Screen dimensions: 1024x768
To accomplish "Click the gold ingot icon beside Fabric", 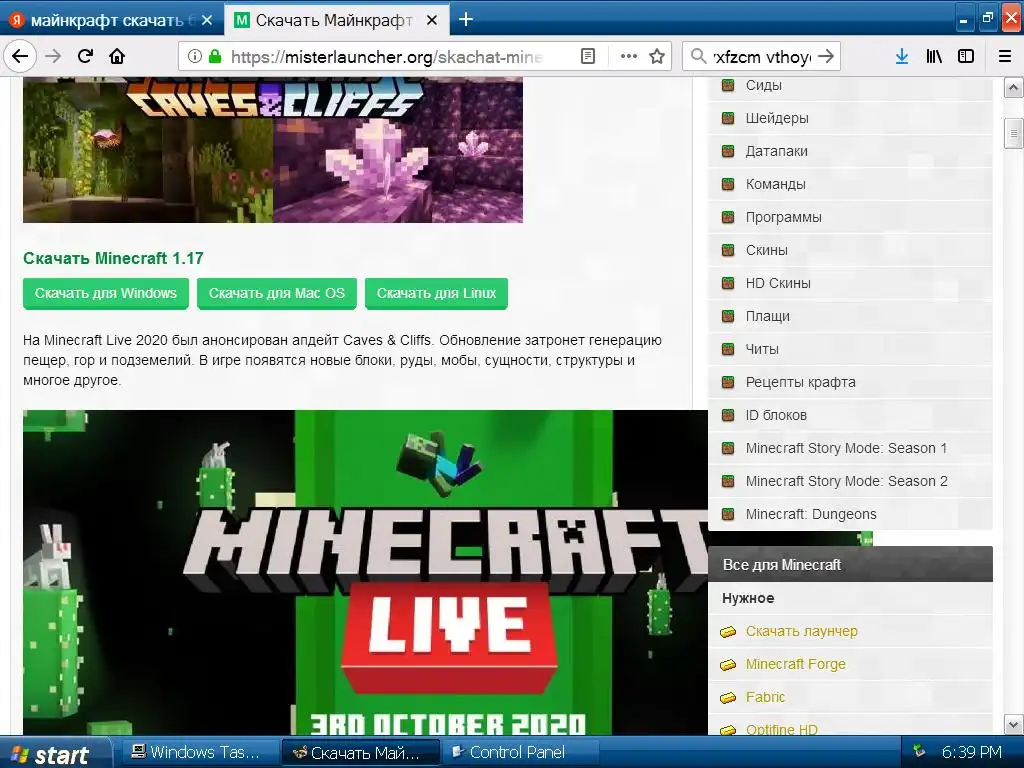I will pos(728,697).
